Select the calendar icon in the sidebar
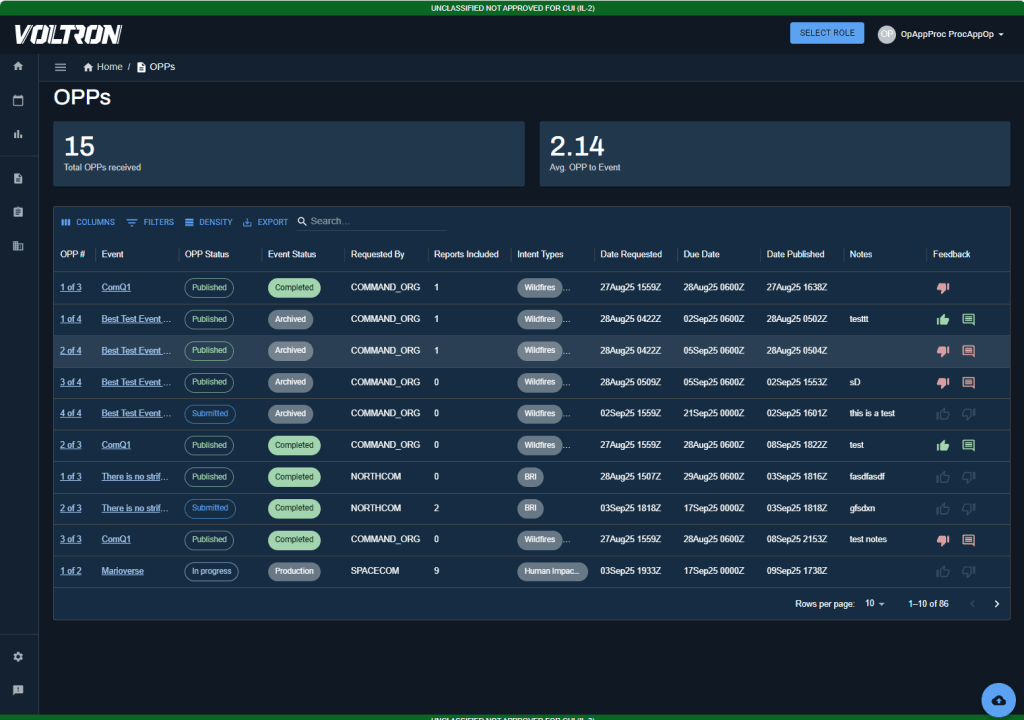The image size is (1024, 720). click(18, 100)
